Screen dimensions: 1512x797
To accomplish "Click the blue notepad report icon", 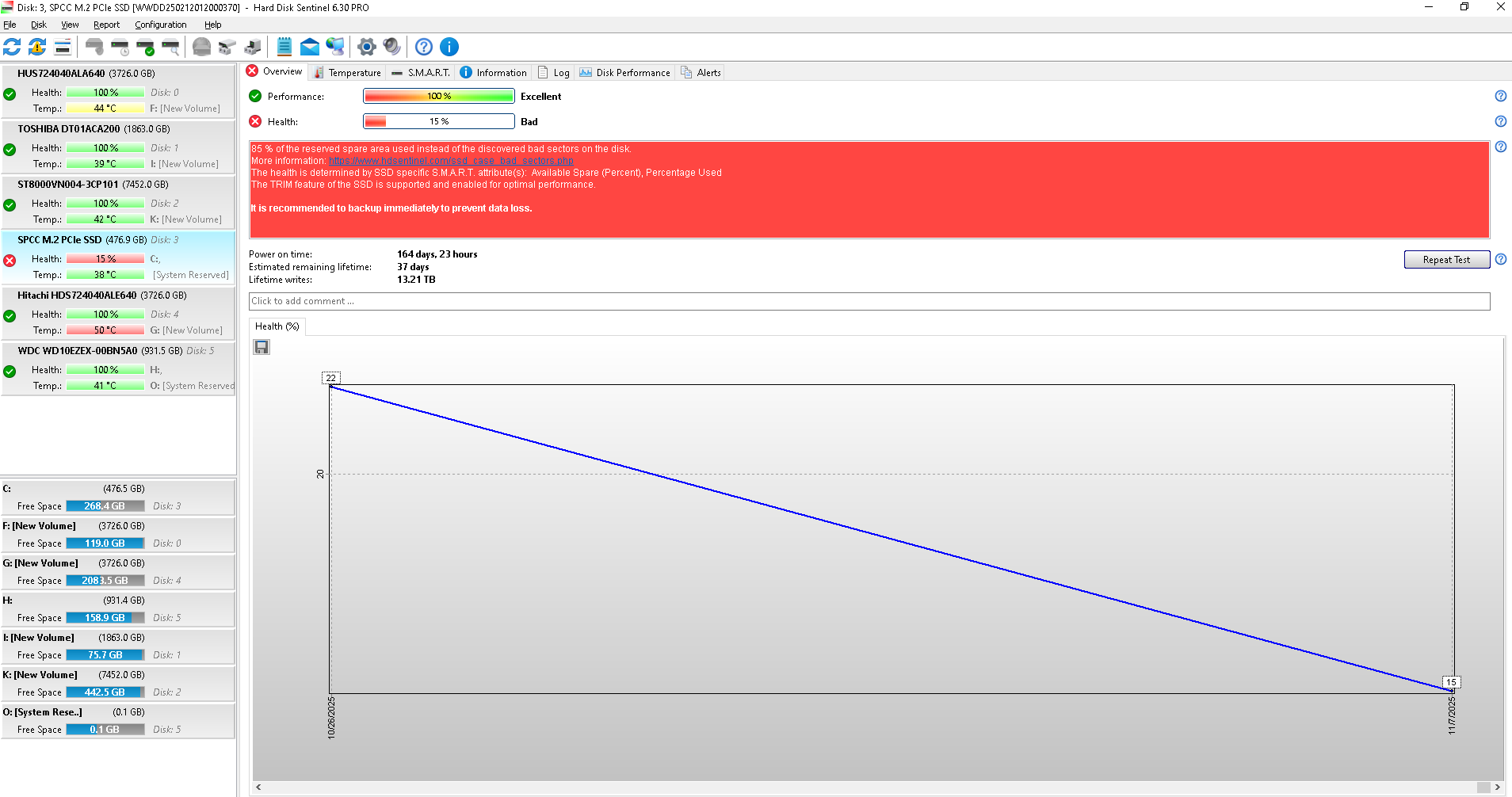I will coord(284,47).
